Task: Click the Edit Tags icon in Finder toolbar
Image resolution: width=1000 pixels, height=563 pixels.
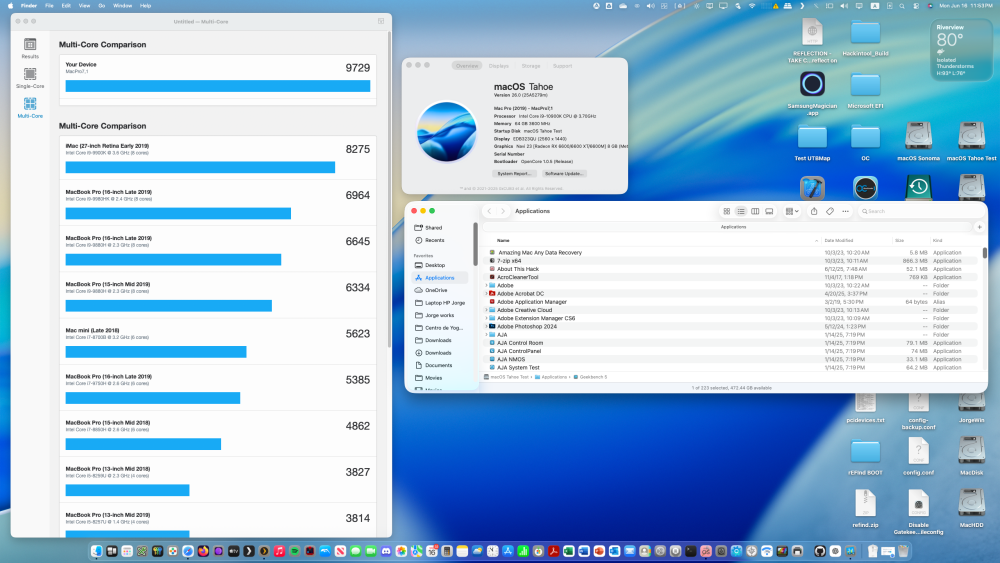Action: (830, 211)
